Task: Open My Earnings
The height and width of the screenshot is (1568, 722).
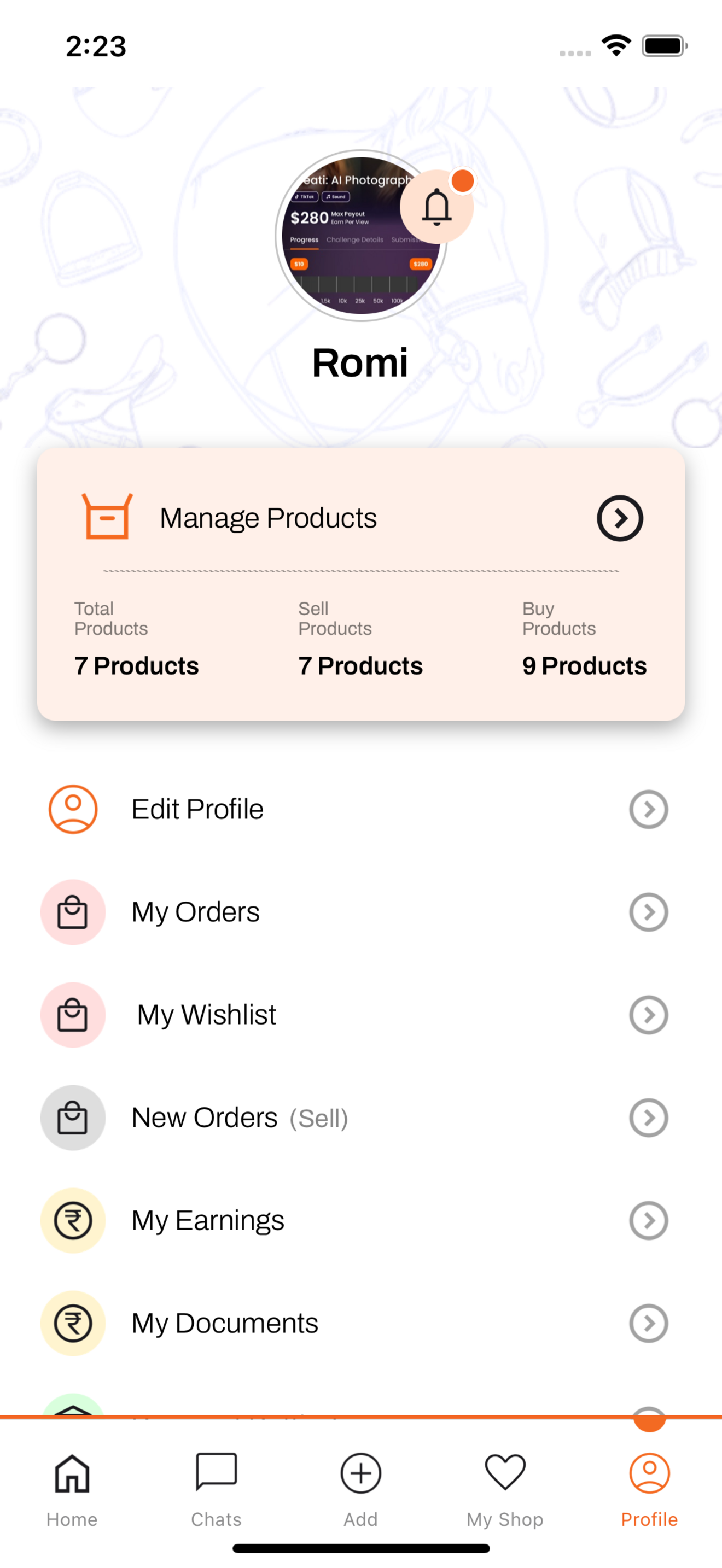Action: point(361,1220)
